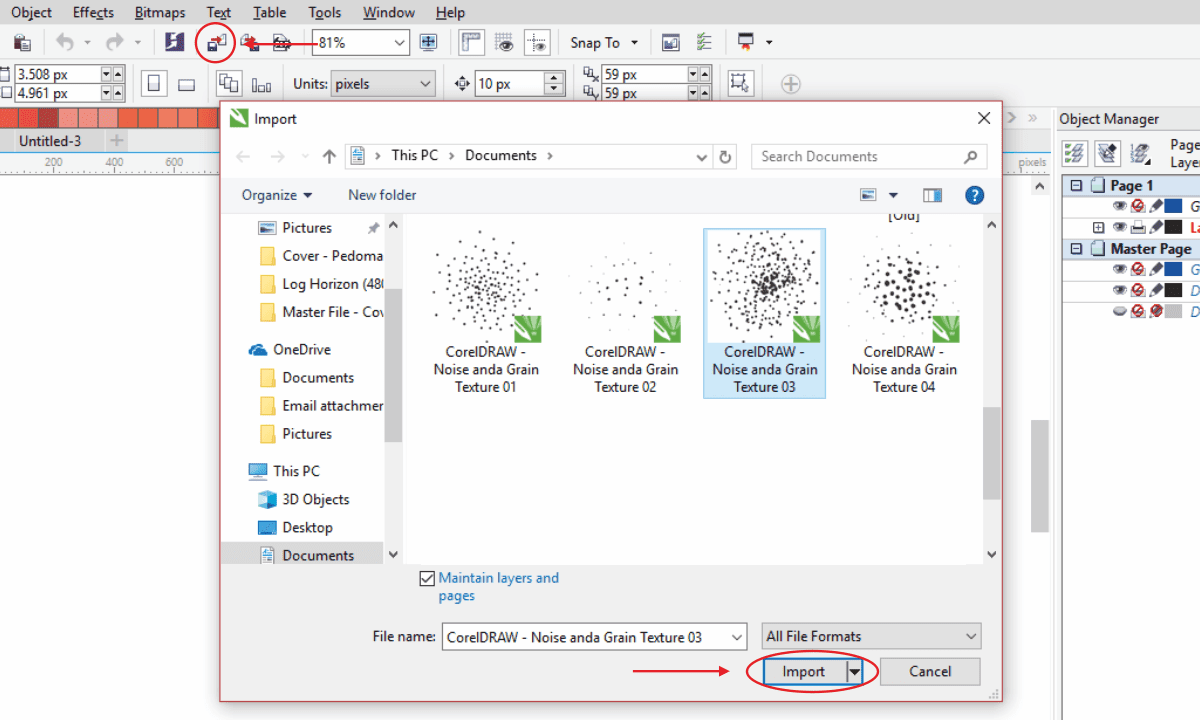Viewport: 1200px width, 720px height.
Task: Click the Search Documents field
Action: pos(868,156)
